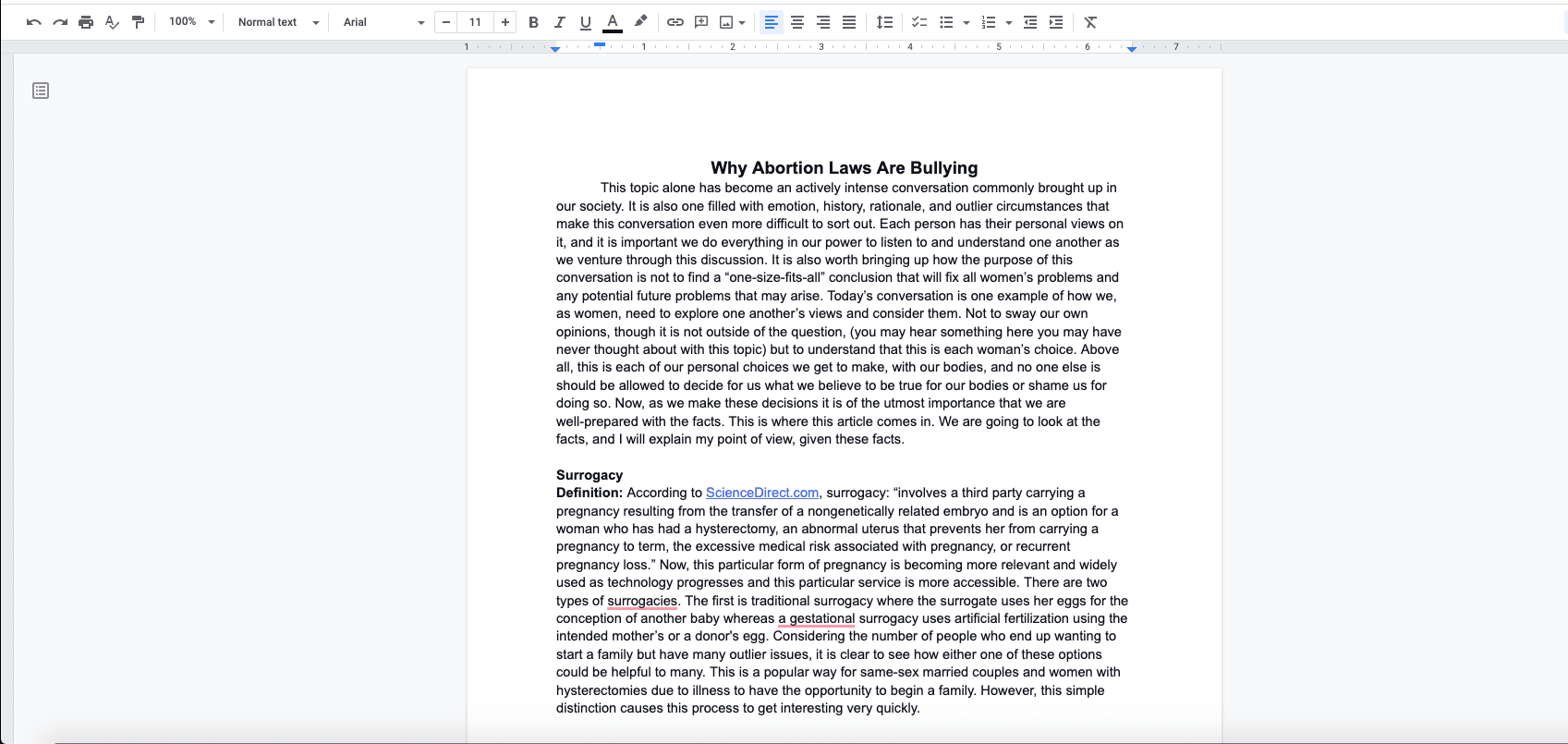This screenshot has height=744, width=1568.
Task: Insert a numbered list
Action: [x=989, y=22]
